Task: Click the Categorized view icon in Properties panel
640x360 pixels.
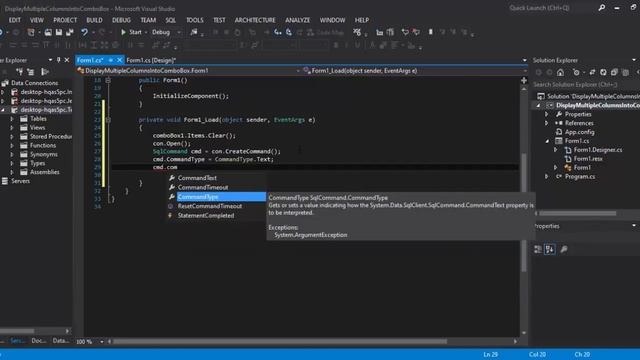Action: point(538,249)
